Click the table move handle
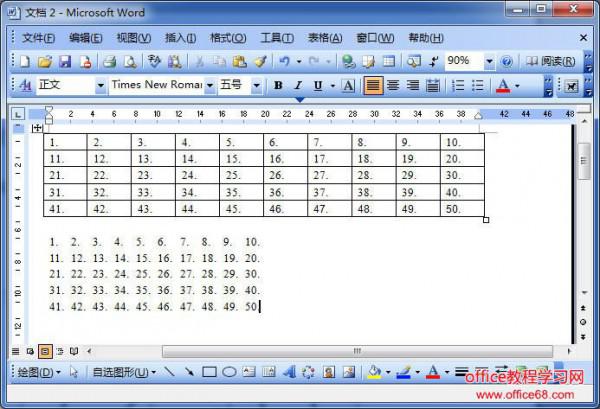The height and width of the screenshot is (409, 600). 37,128
